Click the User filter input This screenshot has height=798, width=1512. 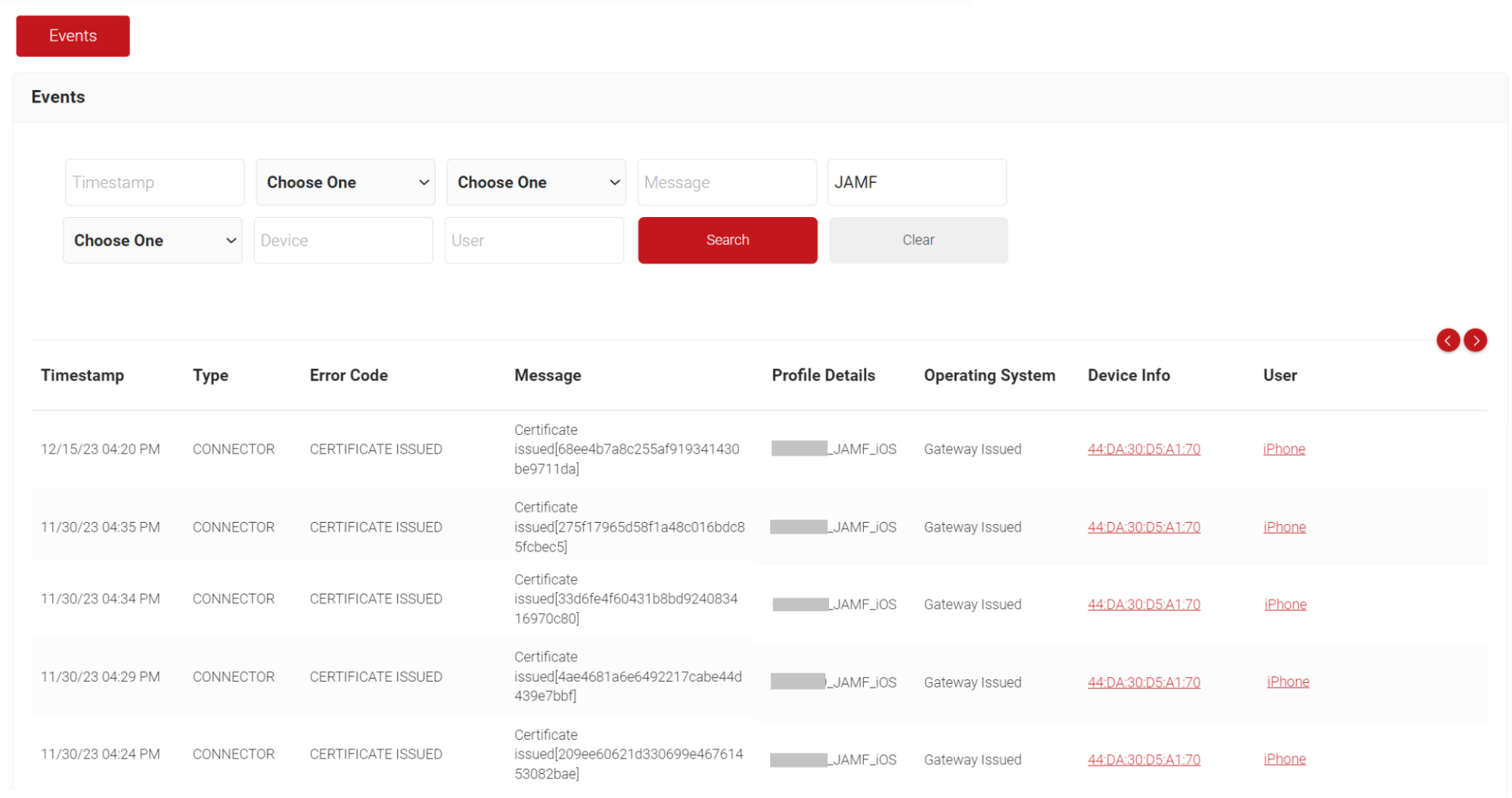tap(534, 241)
